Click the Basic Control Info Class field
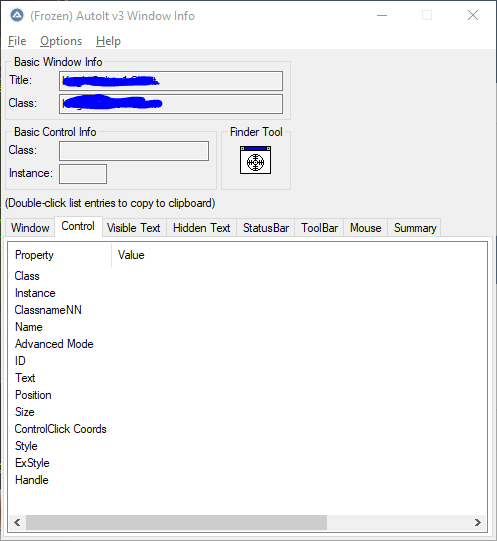The height and width of the screenshot is (541, 497). pos(134,151)
